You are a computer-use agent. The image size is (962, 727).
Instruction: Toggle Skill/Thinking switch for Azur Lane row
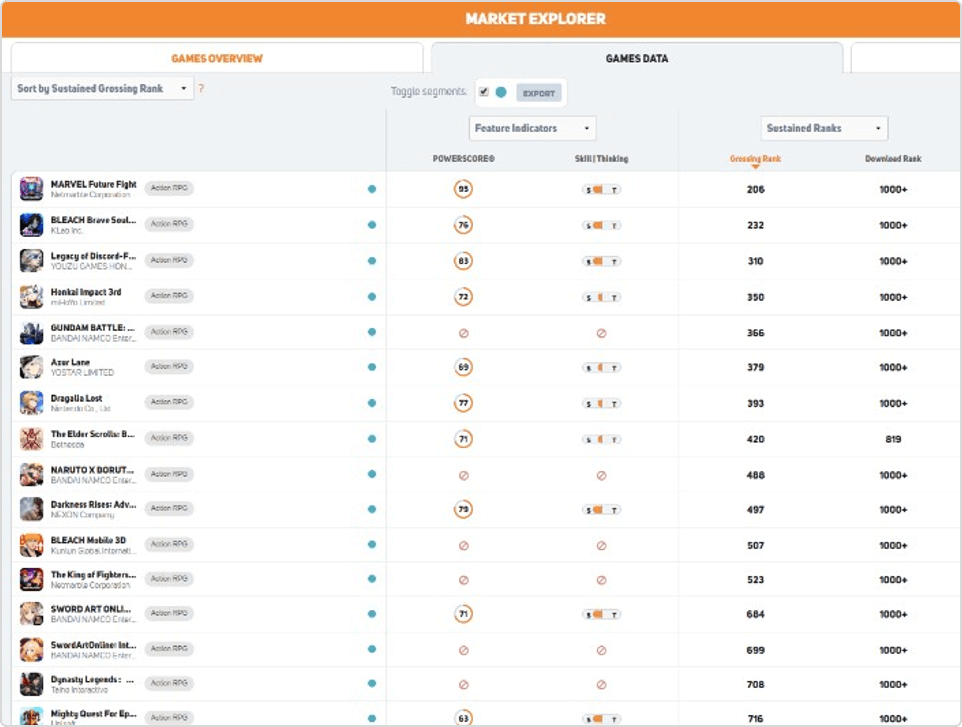601,368
